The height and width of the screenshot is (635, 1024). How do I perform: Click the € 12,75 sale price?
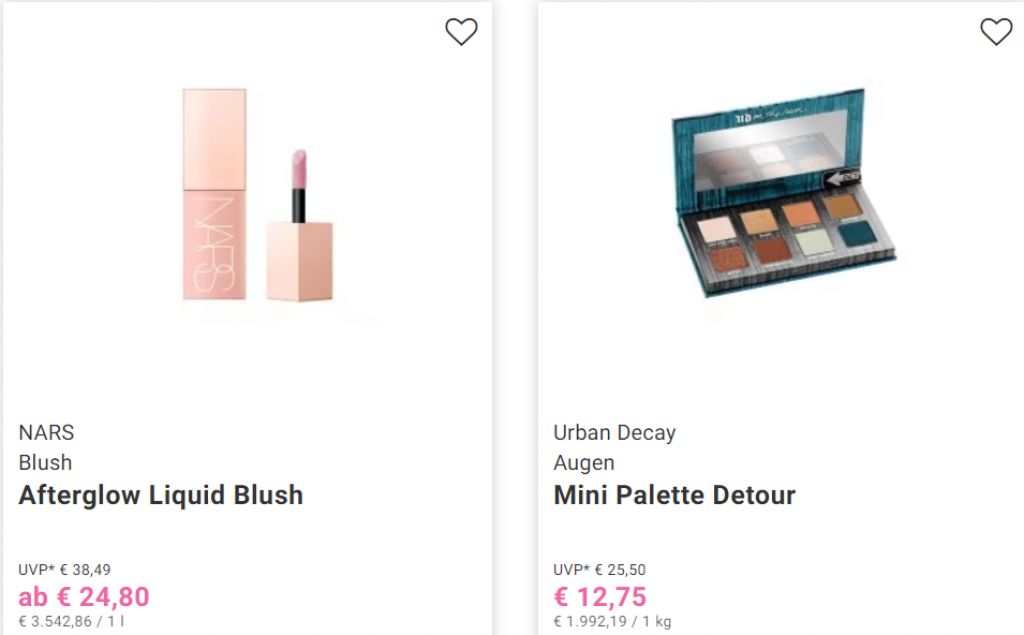pyautogui.click(x=600, y=597)
